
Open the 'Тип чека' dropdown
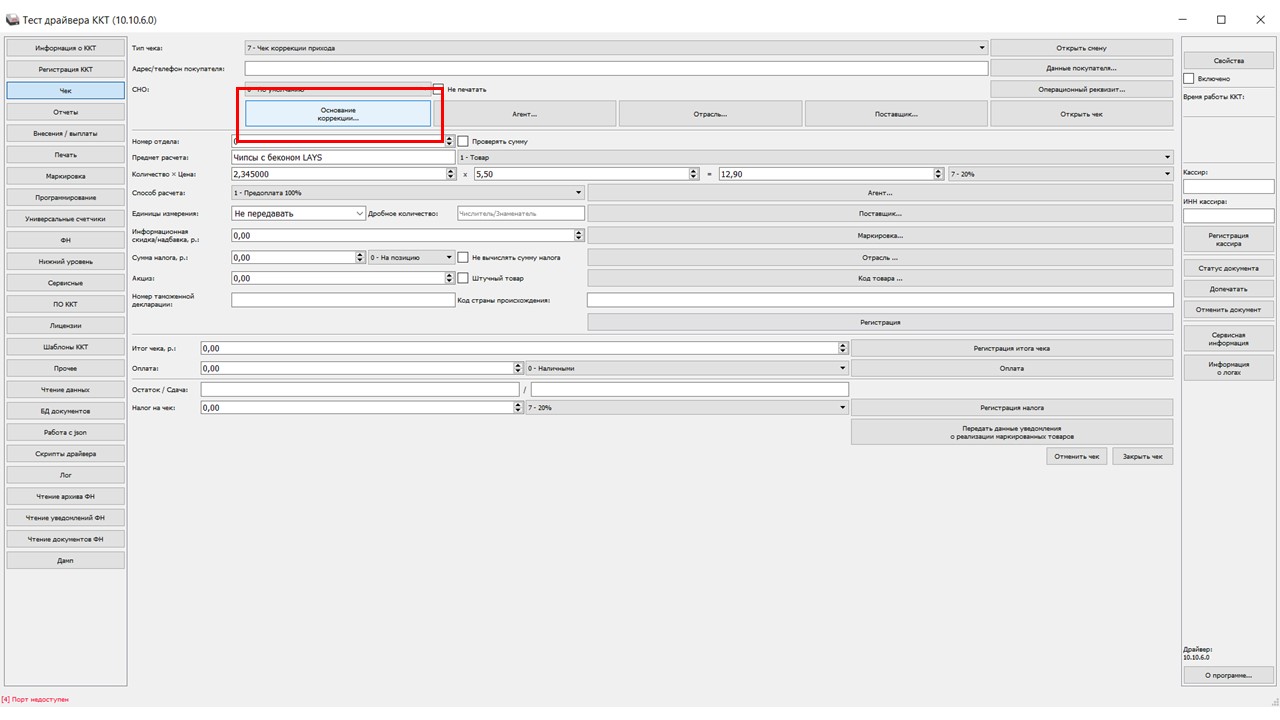pyautogui.click(x=615, y=48)
